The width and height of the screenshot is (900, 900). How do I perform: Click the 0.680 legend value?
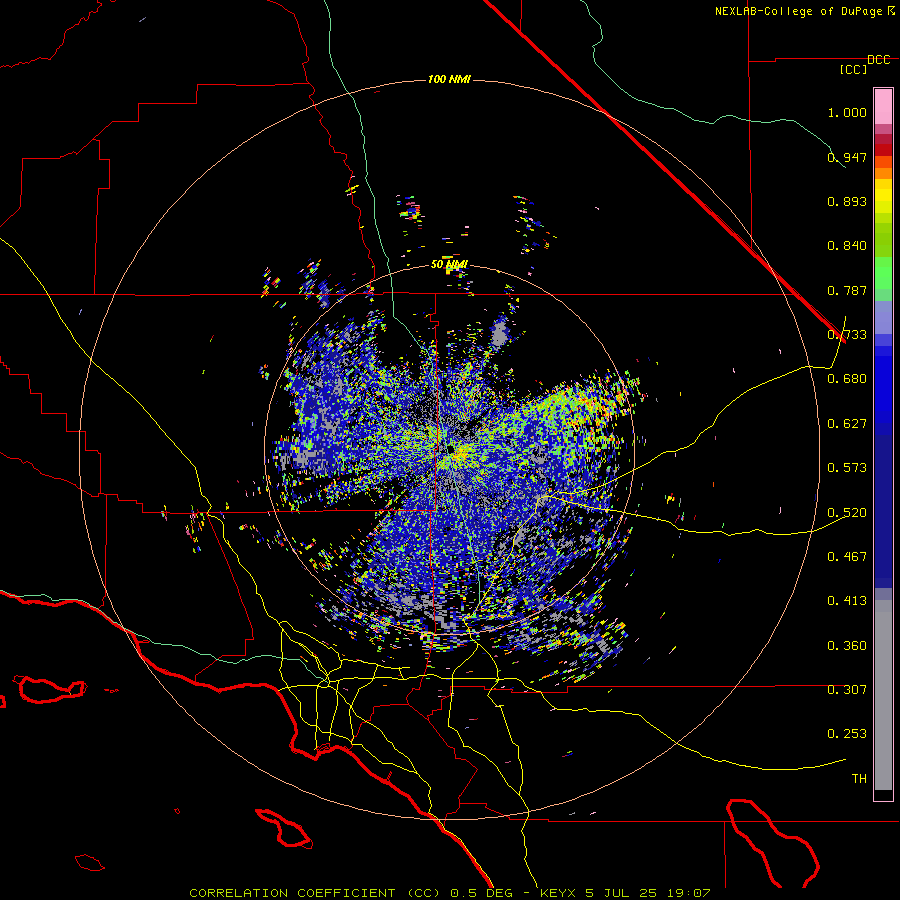847,379
